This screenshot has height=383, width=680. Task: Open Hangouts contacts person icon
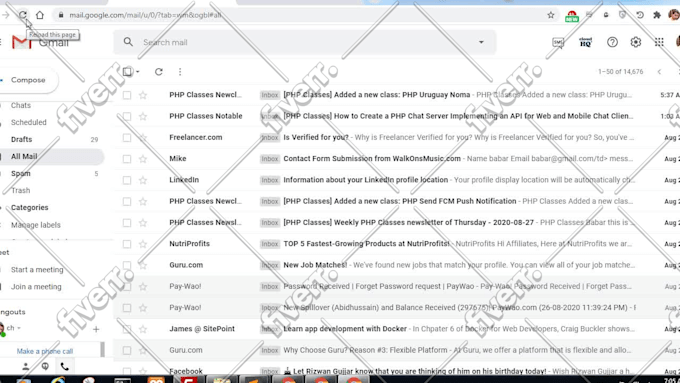[26, 367]
